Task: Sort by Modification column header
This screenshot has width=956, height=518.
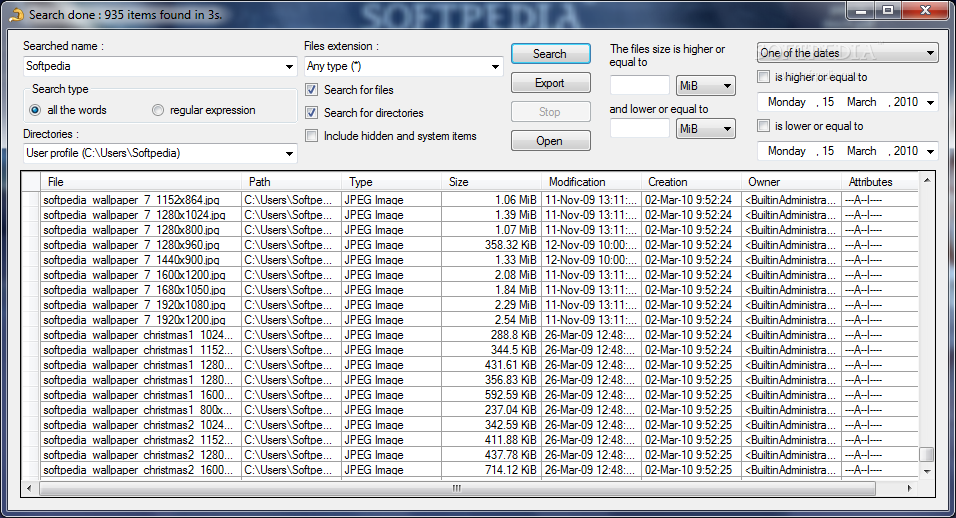Action: tap(591, 182)
